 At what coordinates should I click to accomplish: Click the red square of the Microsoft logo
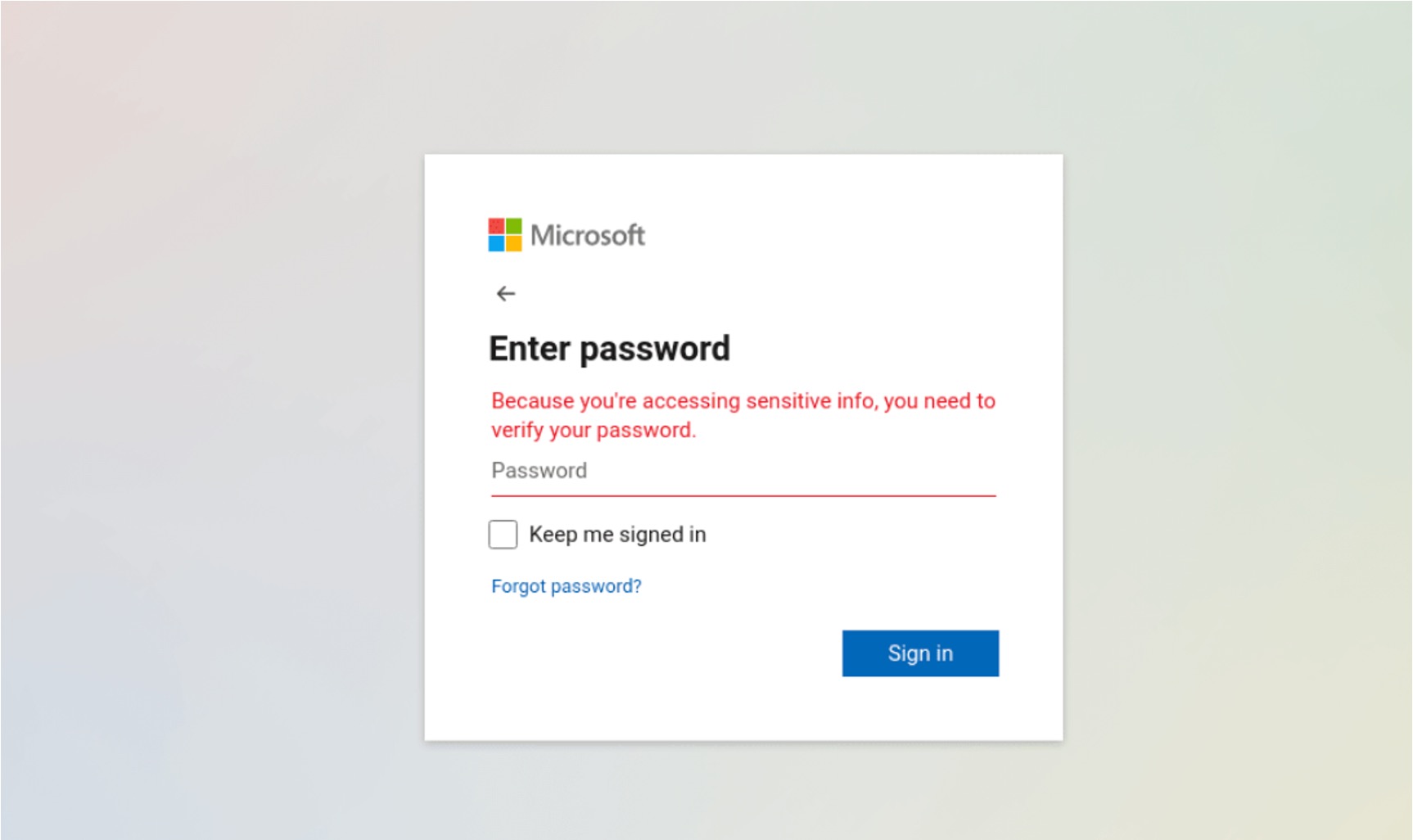click(x=496, y=226)
